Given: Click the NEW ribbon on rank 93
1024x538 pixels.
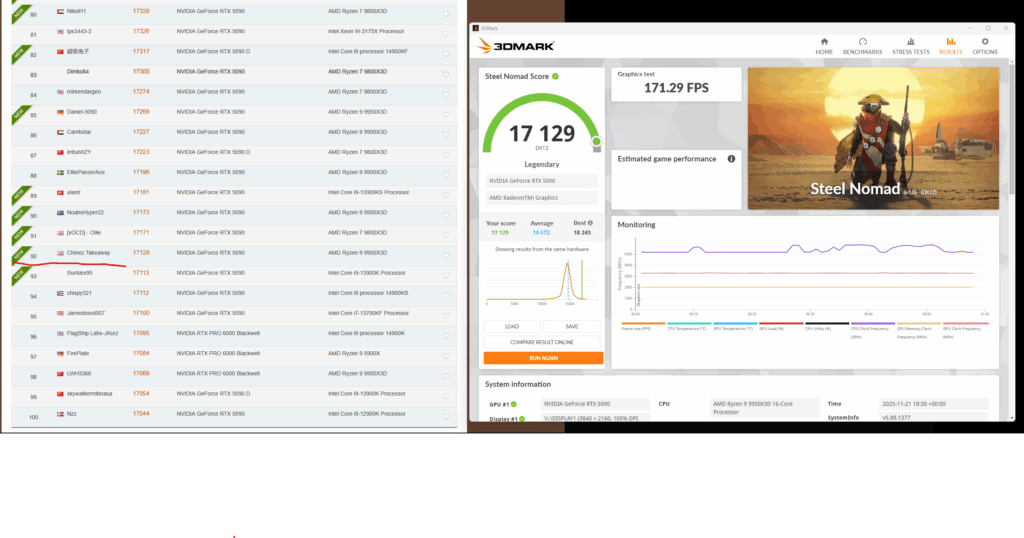Looking at the screenshot, I should pos(19,276).
